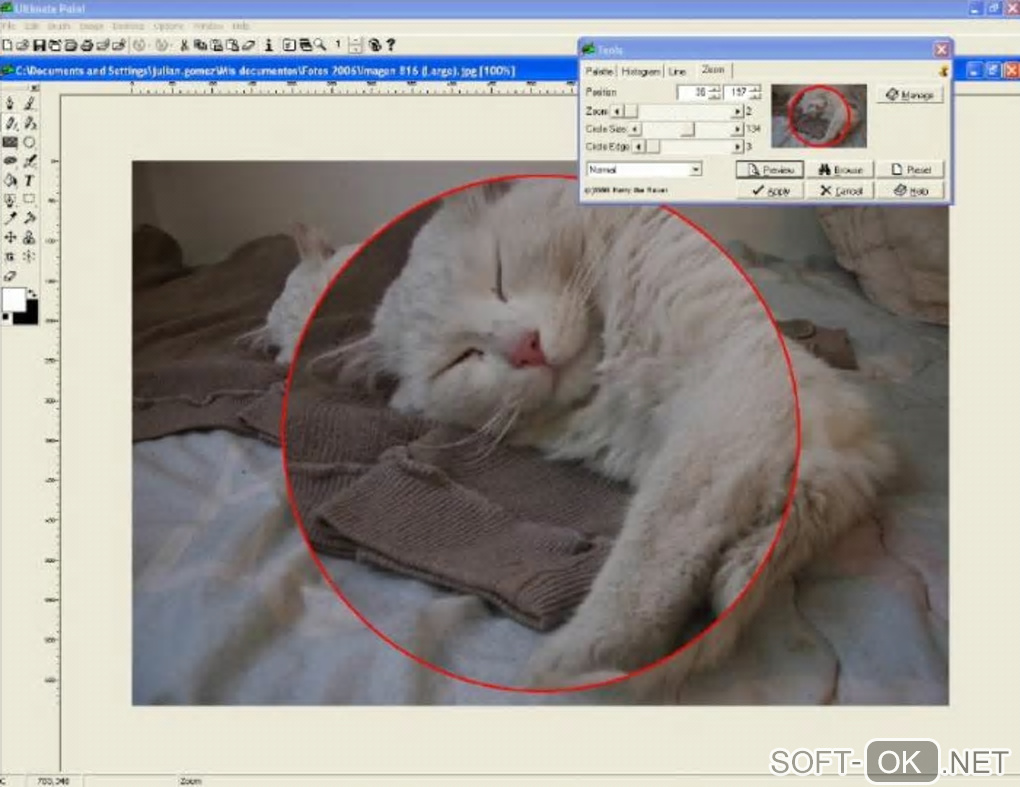Viewport: 1020px width, 787px height.
Task: Click the Circle Size slider thumb
Action: click(688, 129)
